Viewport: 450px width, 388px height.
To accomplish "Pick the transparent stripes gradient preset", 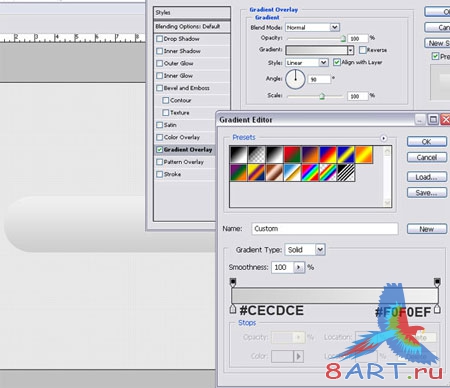I will pyautogui.click(x=346, y=173).
